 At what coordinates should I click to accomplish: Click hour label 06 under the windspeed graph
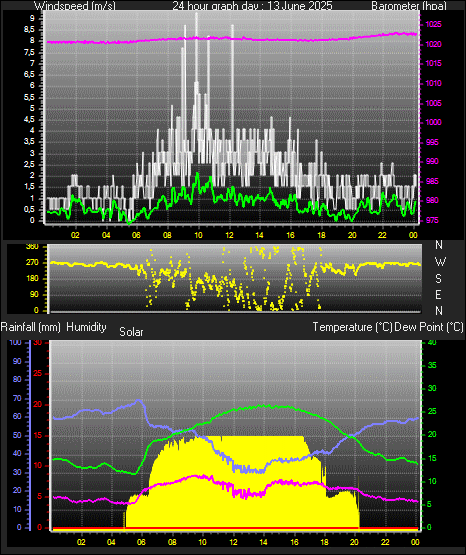click(x=137, y=235)
